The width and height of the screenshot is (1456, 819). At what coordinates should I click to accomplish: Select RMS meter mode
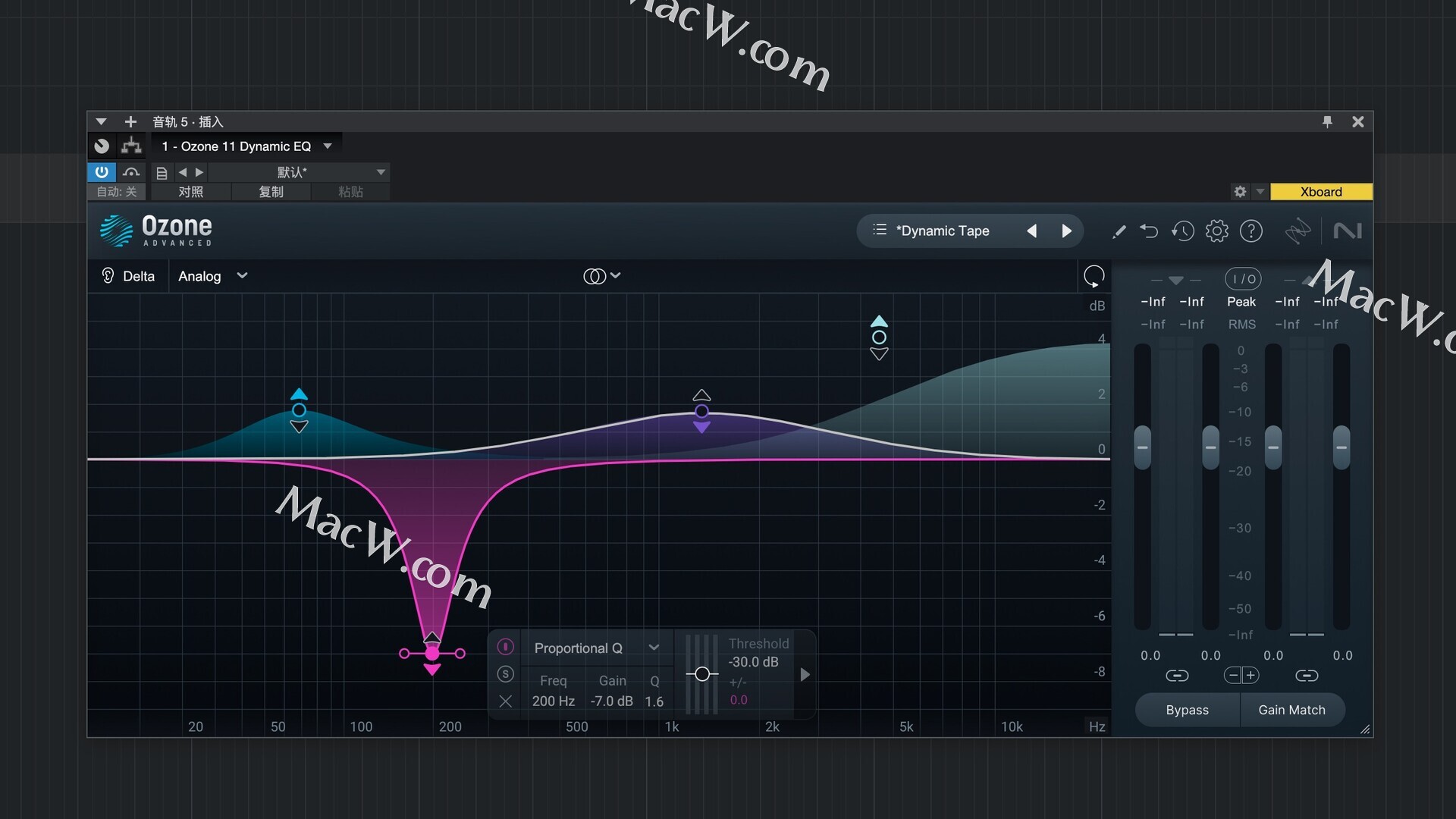1241,325
